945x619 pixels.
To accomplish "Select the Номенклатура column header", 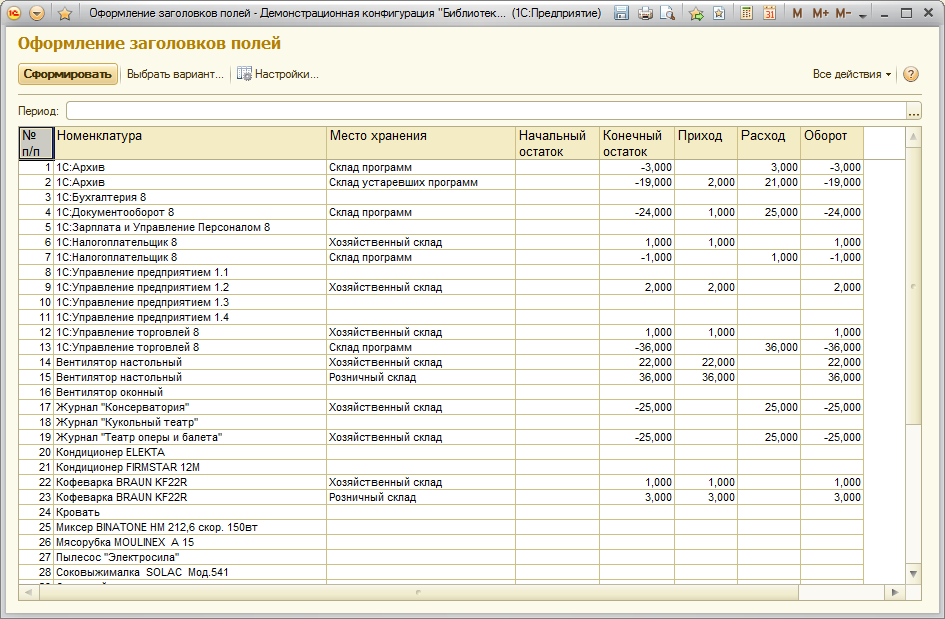I will [190, 143].
